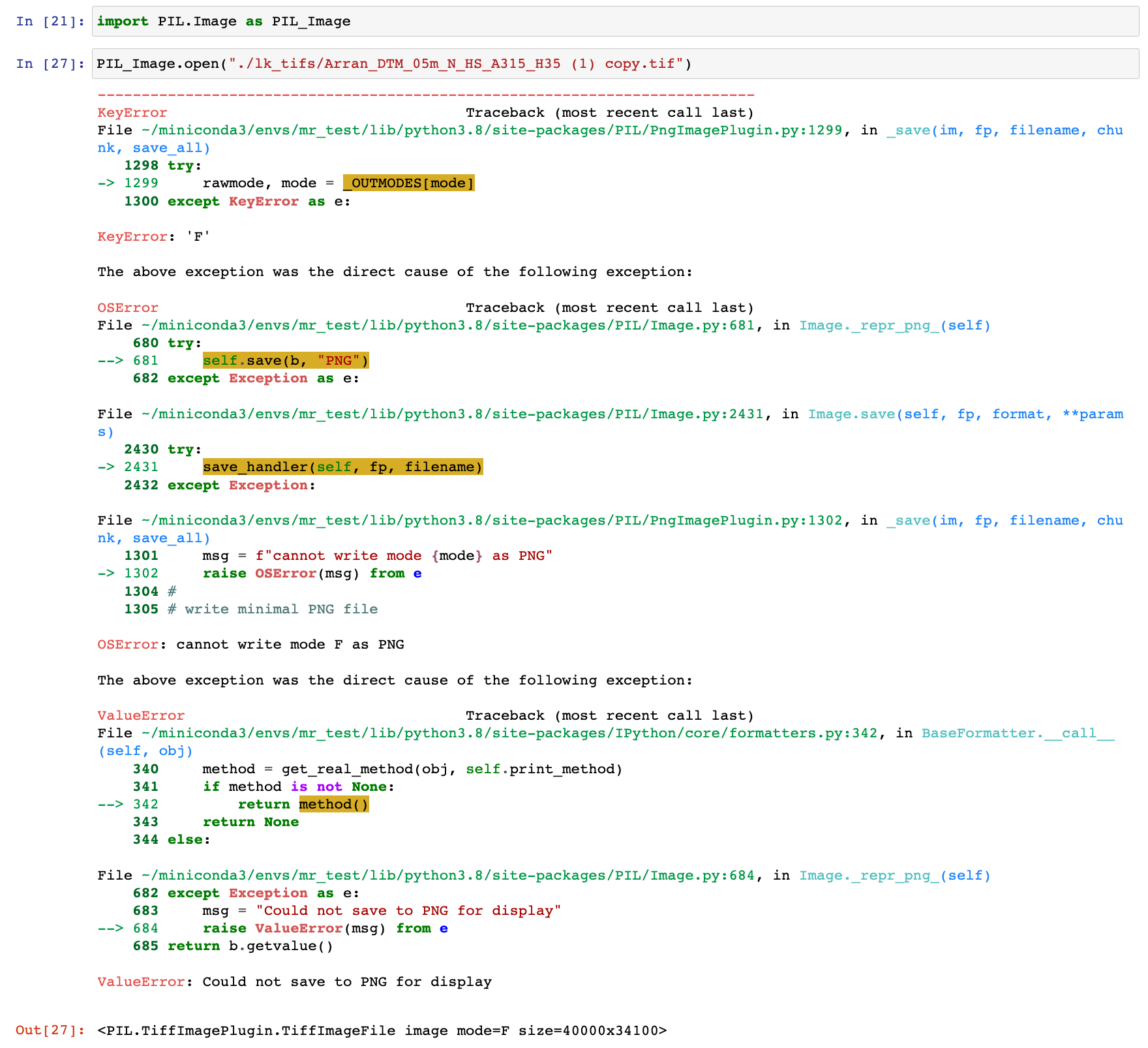Click the ValueError Could not save message
The image size is (1148, 1048).
pos(294,981)
